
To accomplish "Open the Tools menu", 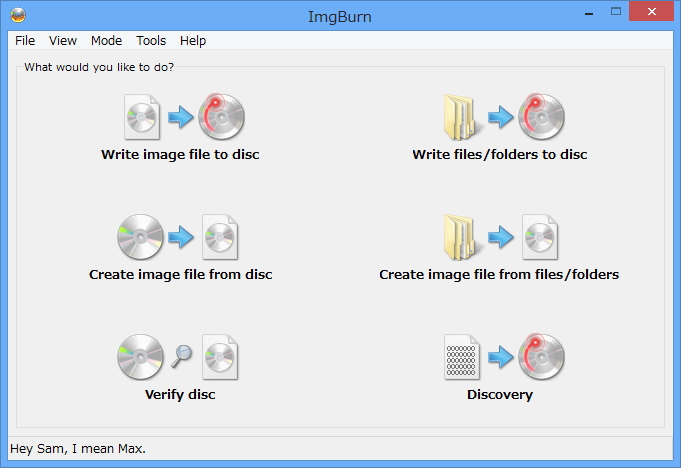I will click(151, 40).
